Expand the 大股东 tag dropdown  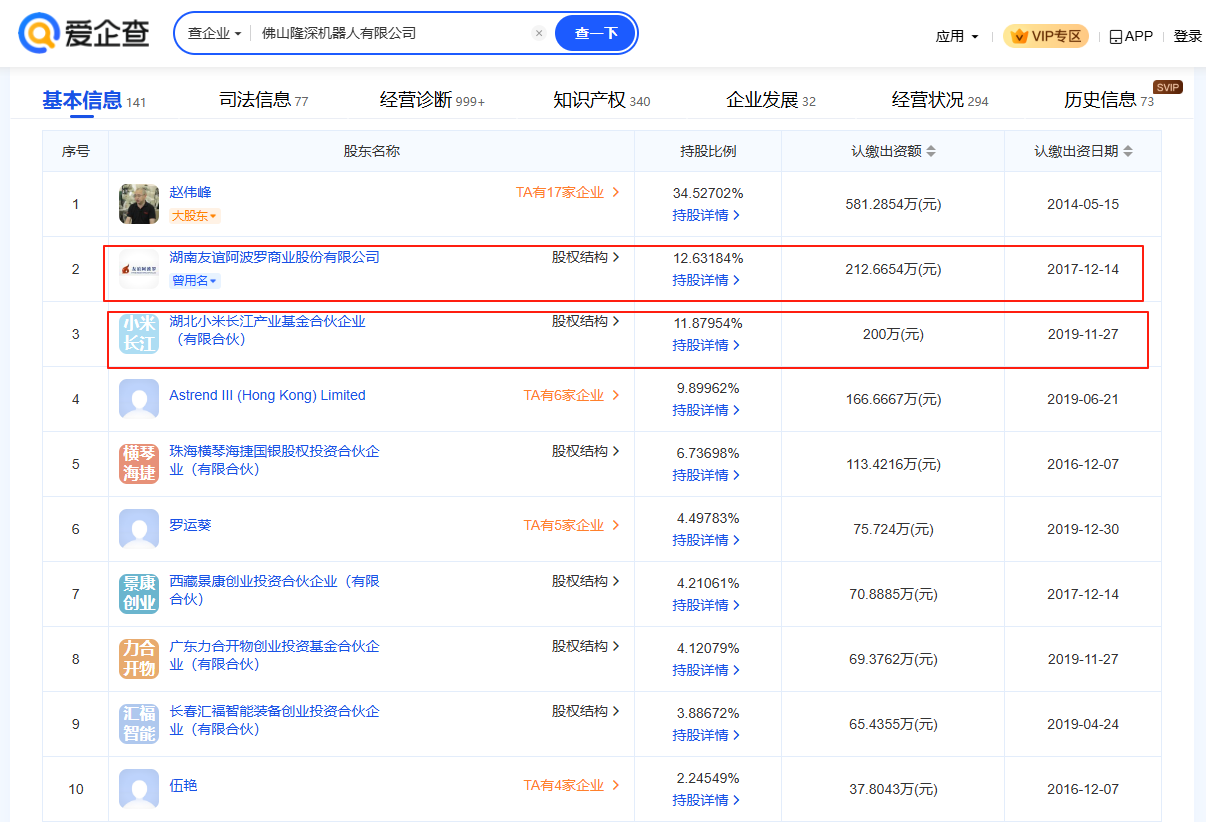click(194, 216)
